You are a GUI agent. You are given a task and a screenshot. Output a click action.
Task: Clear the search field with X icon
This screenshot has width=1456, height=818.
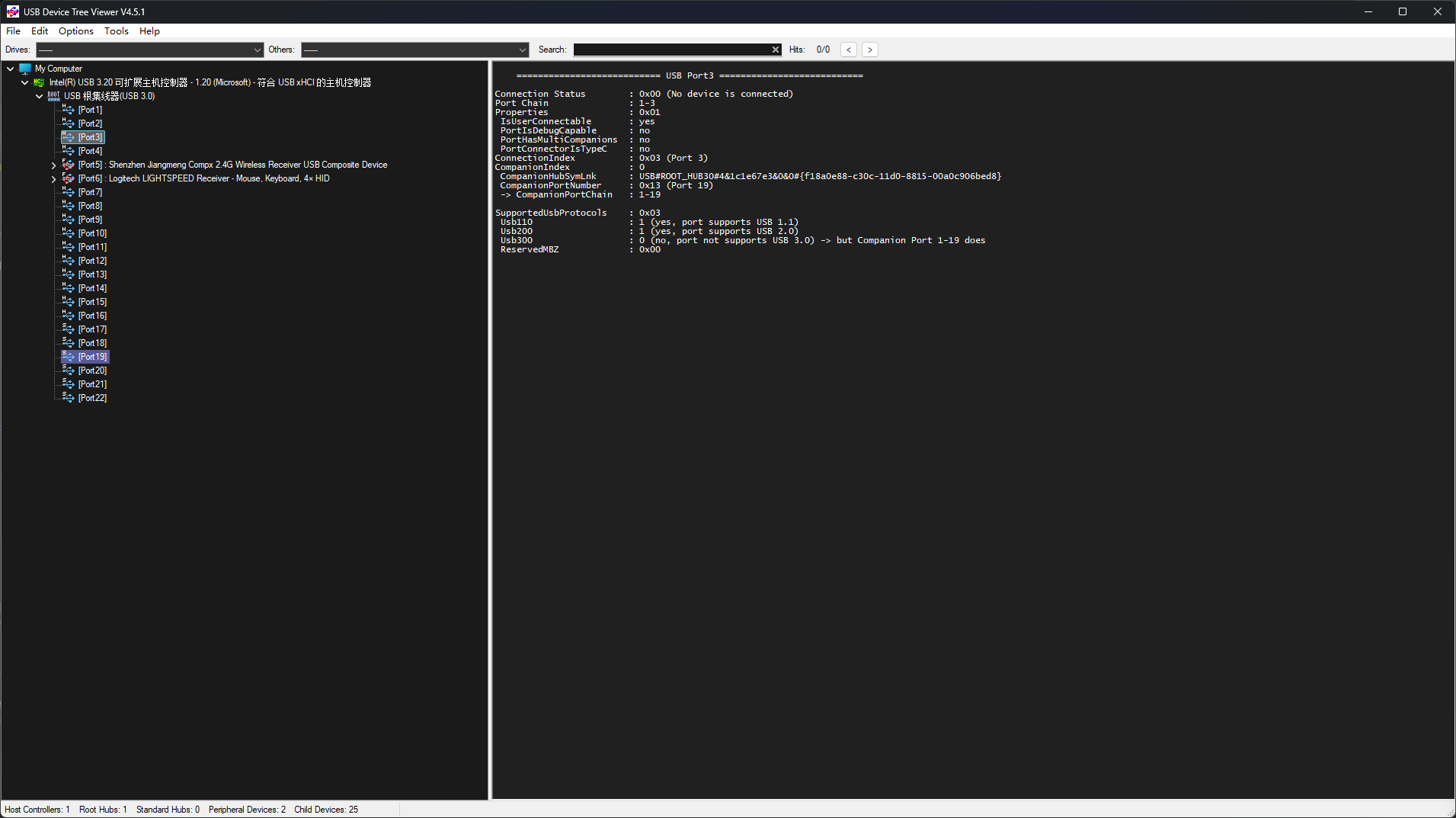tap(776, 50)
